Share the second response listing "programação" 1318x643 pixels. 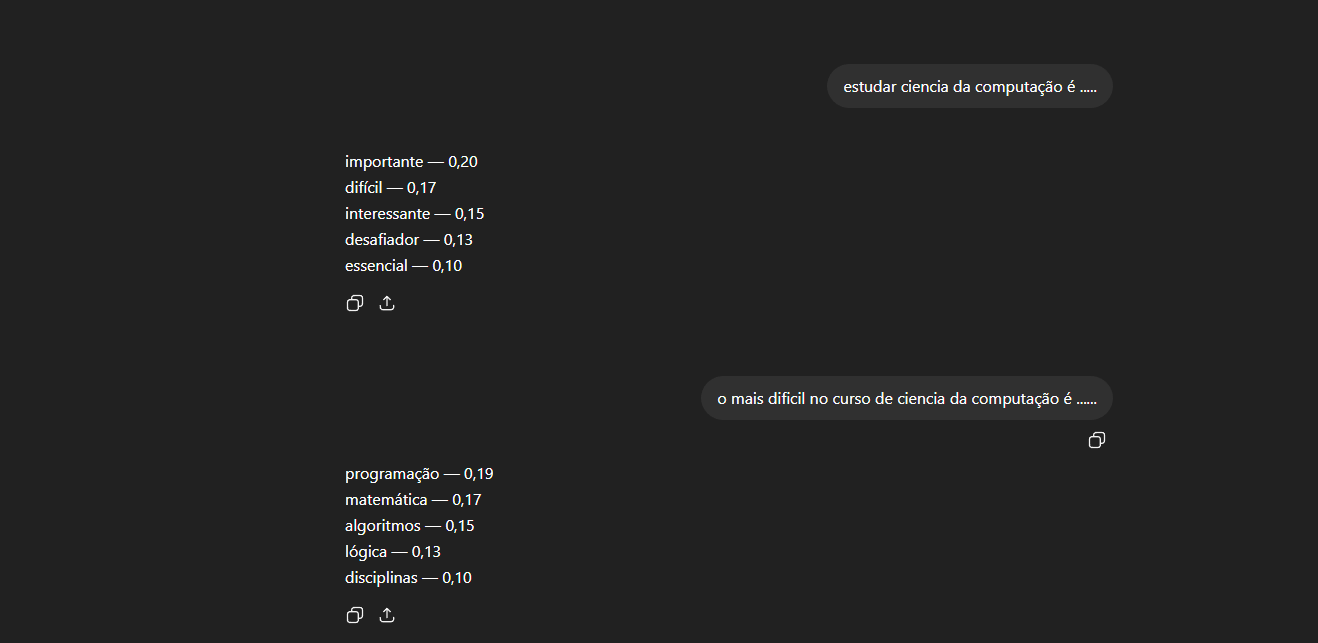387,615
